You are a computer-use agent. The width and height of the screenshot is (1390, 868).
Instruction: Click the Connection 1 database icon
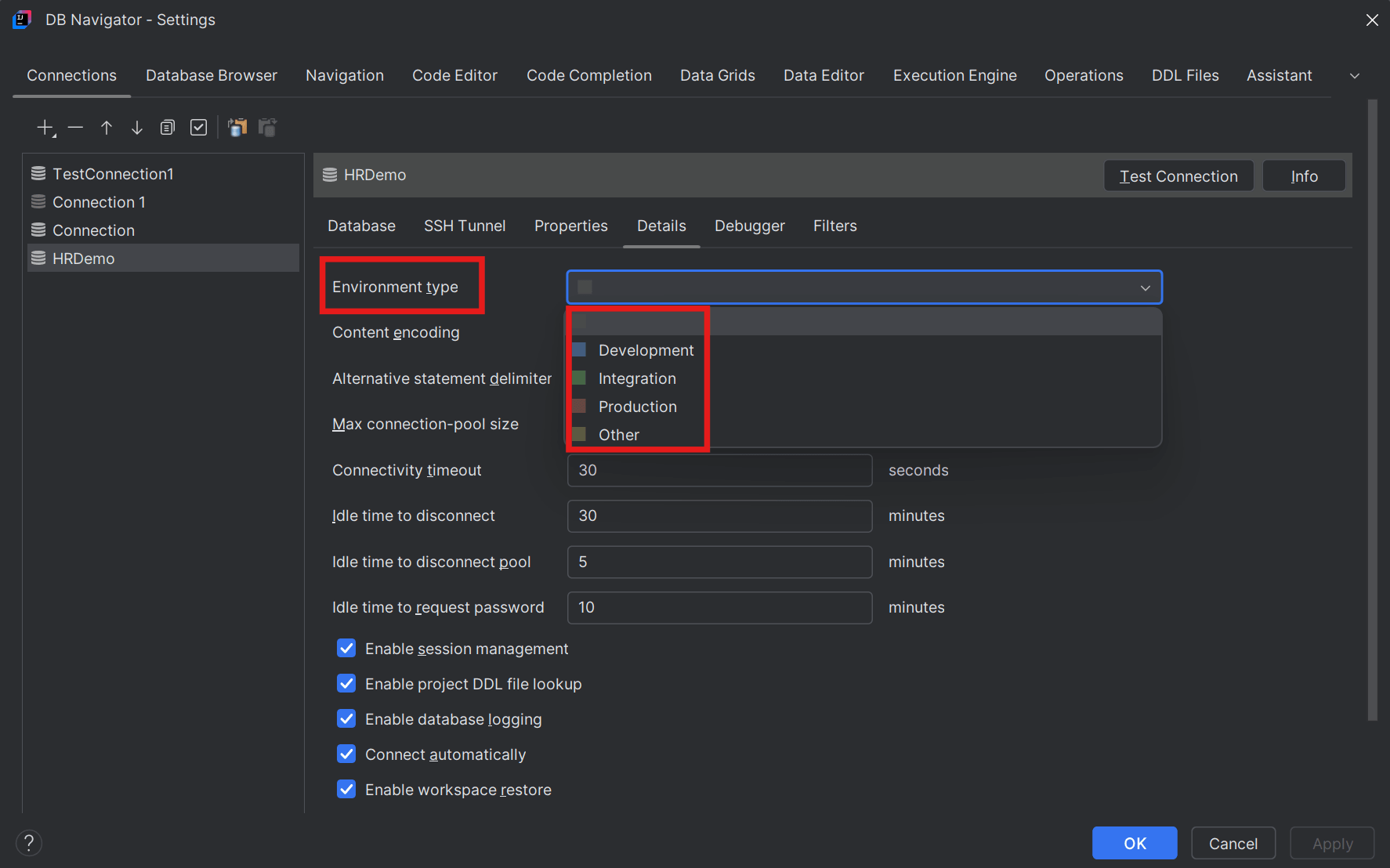point(38,201)
